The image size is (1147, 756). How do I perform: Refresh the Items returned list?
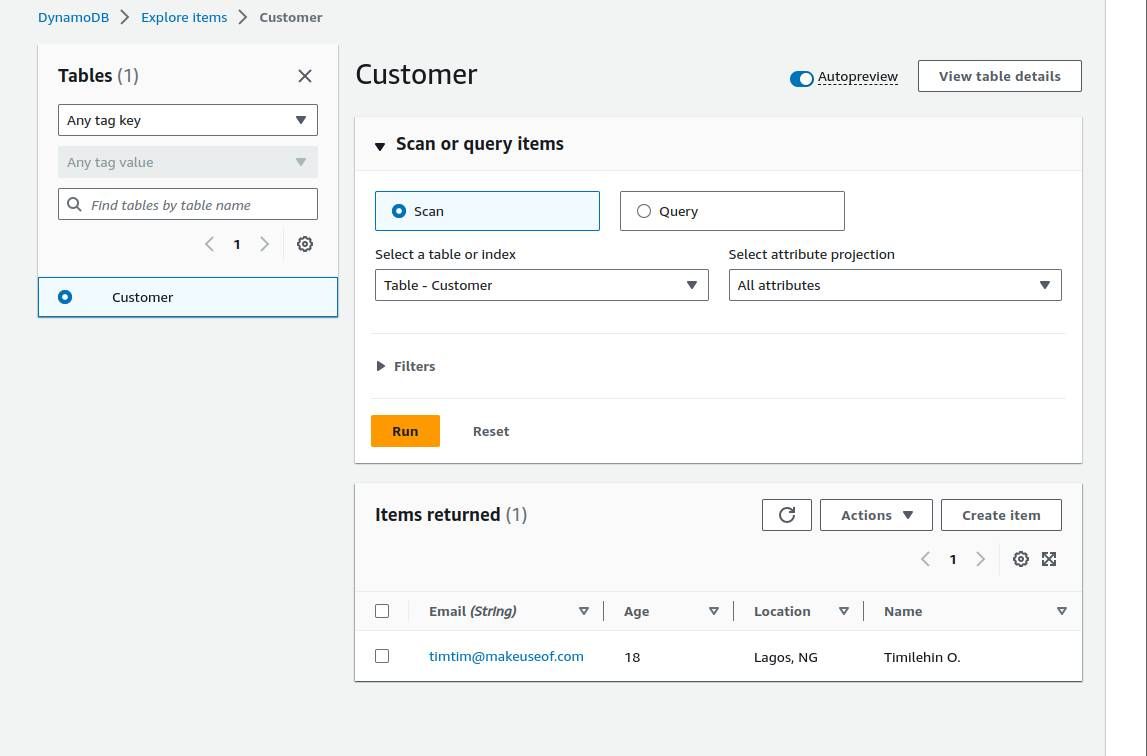pyautogui.click(x=786, y=514)
